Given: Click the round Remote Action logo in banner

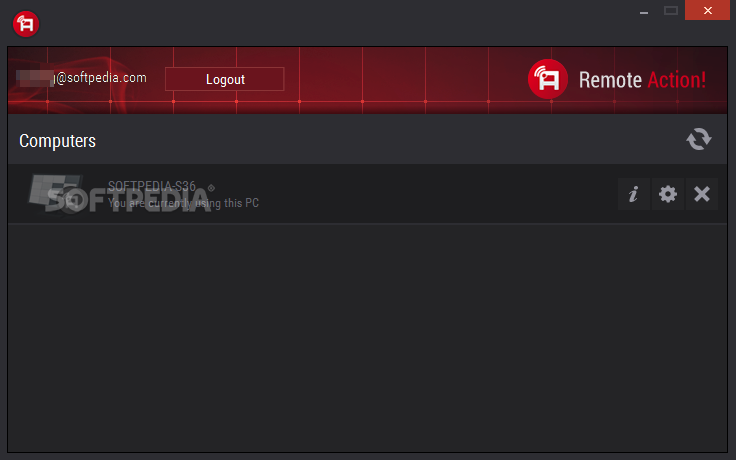Looking at the screenshot, I should coord(547,79).
